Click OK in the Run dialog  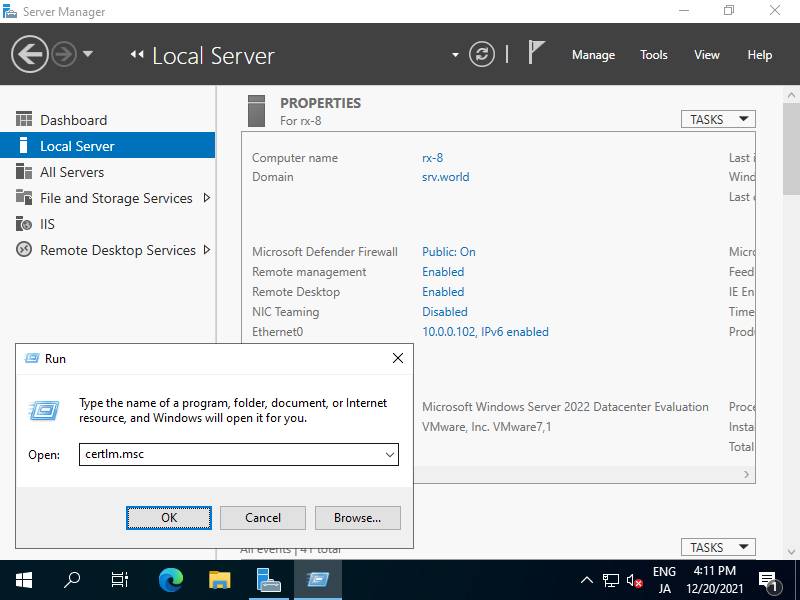(169, 518)
